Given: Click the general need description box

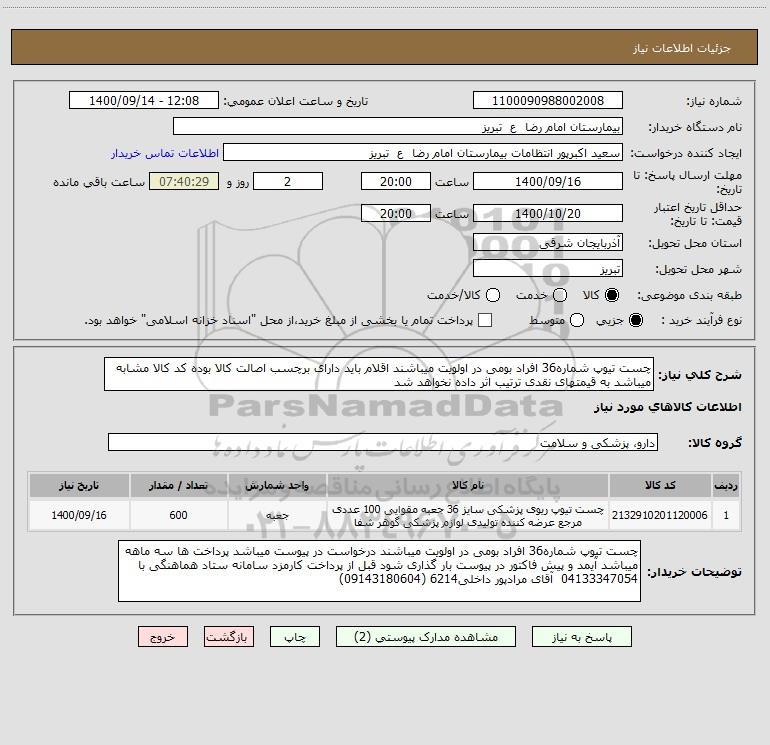Looking at the screenshot, I should pos(379,375).
